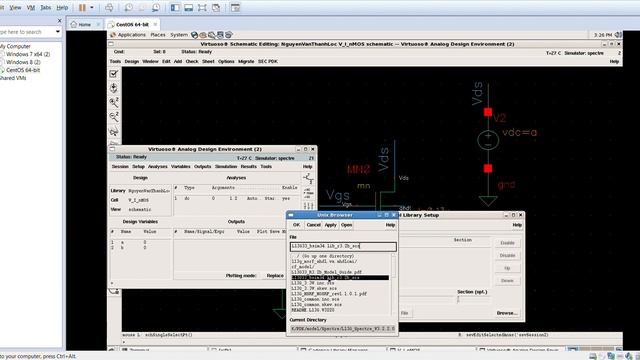
Task: Click the send Ctrl+Alt+Del icon in VMware toolbar
Action: pyautogui.click(x=109, y=7)
